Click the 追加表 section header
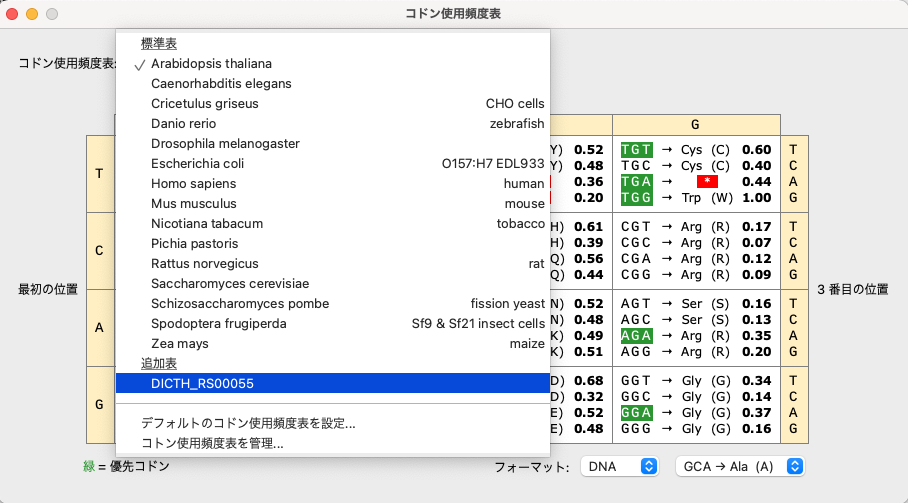The height and width of the screenshot is (503, 908). click(x=159, y=364)
